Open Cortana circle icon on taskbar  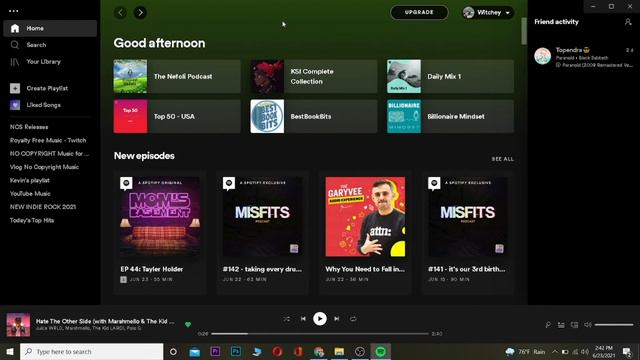coord(173,351)
